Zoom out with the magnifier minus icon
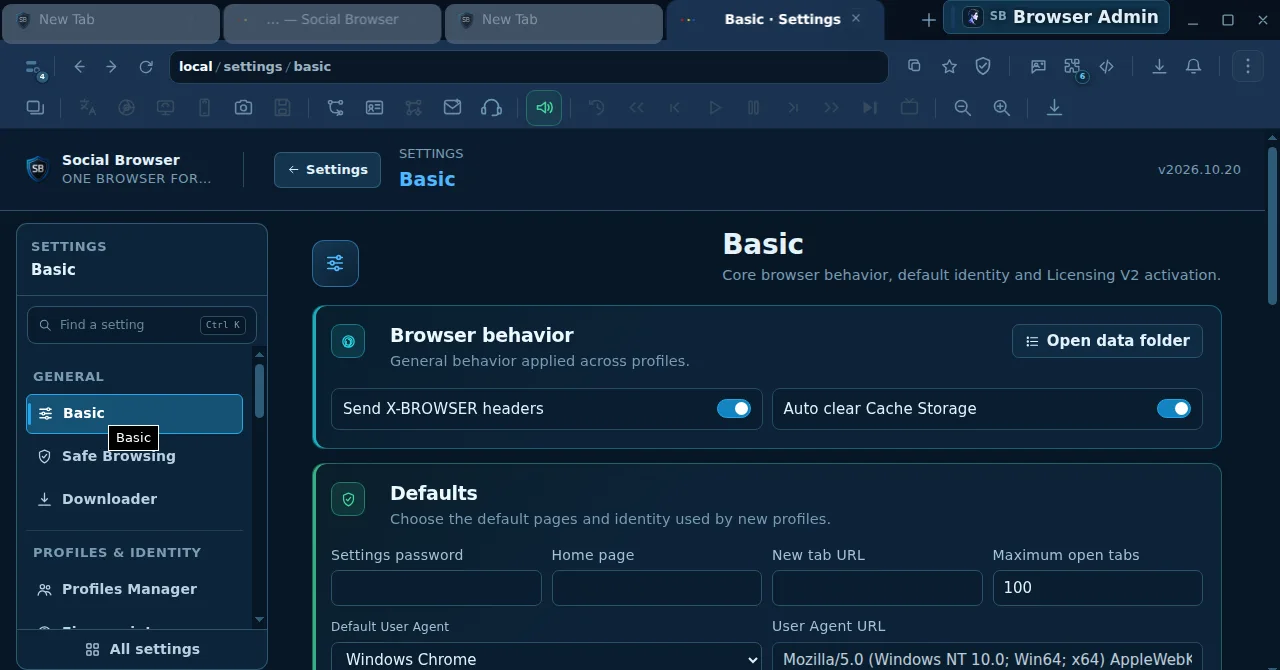This screenshot has width=1280, height=670. click(x=962, y=108)
